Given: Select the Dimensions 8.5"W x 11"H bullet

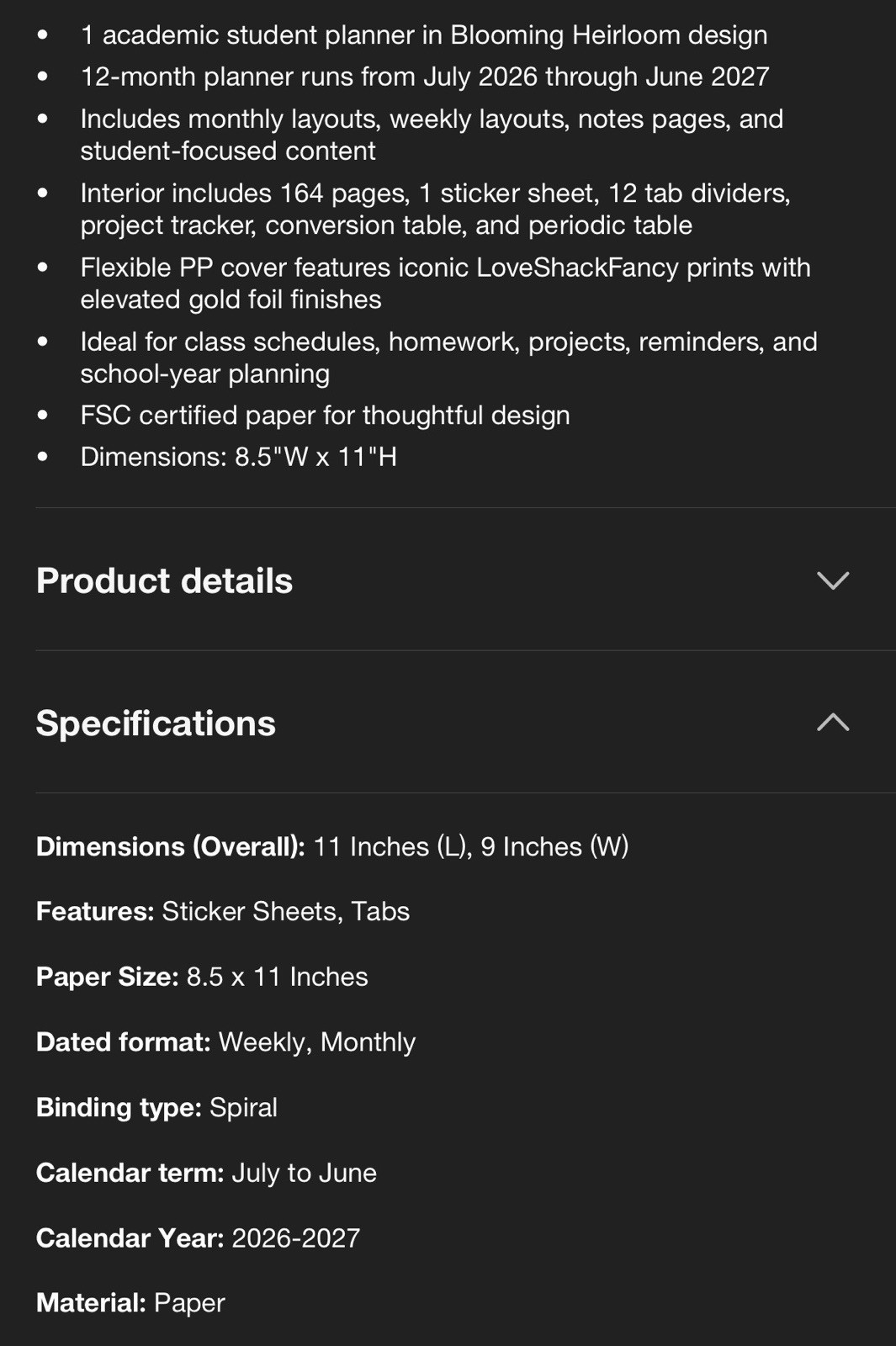Looking at the screenshot, I should click(238, 457).
